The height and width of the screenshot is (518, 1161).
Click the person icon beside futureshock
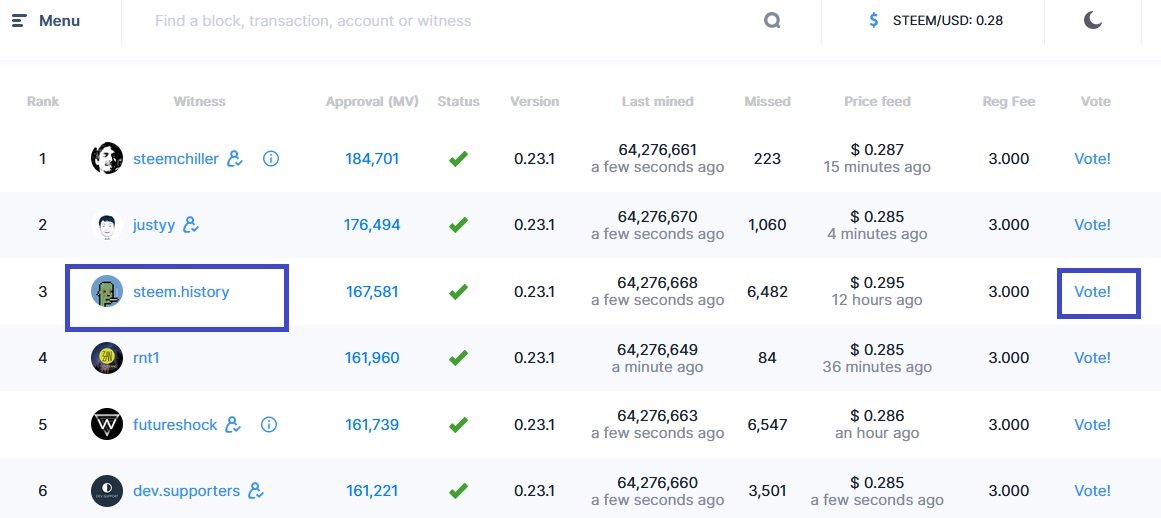(x=234, y=425)
